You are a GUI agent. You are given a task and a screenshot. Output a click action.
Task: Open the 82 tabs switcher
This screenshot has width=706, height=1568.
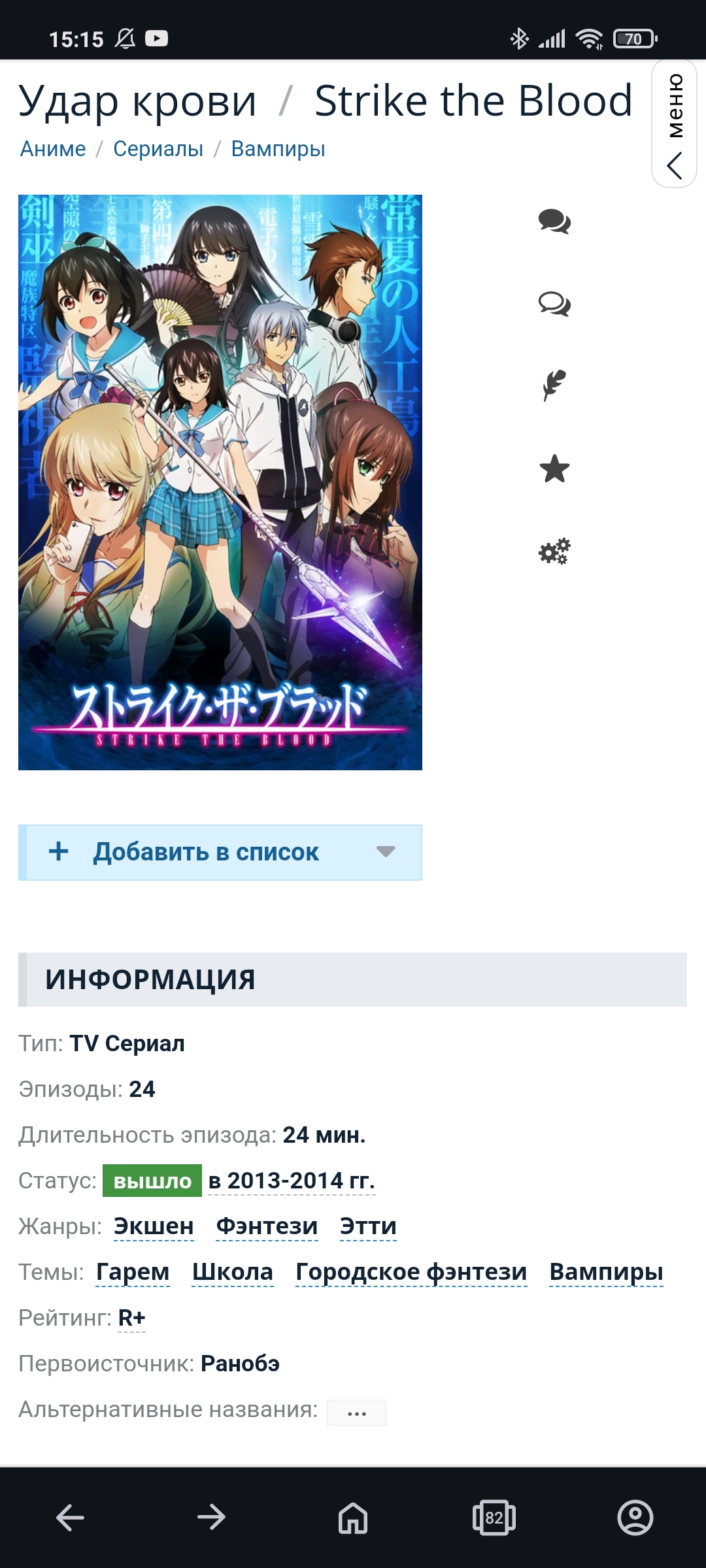494,1517
